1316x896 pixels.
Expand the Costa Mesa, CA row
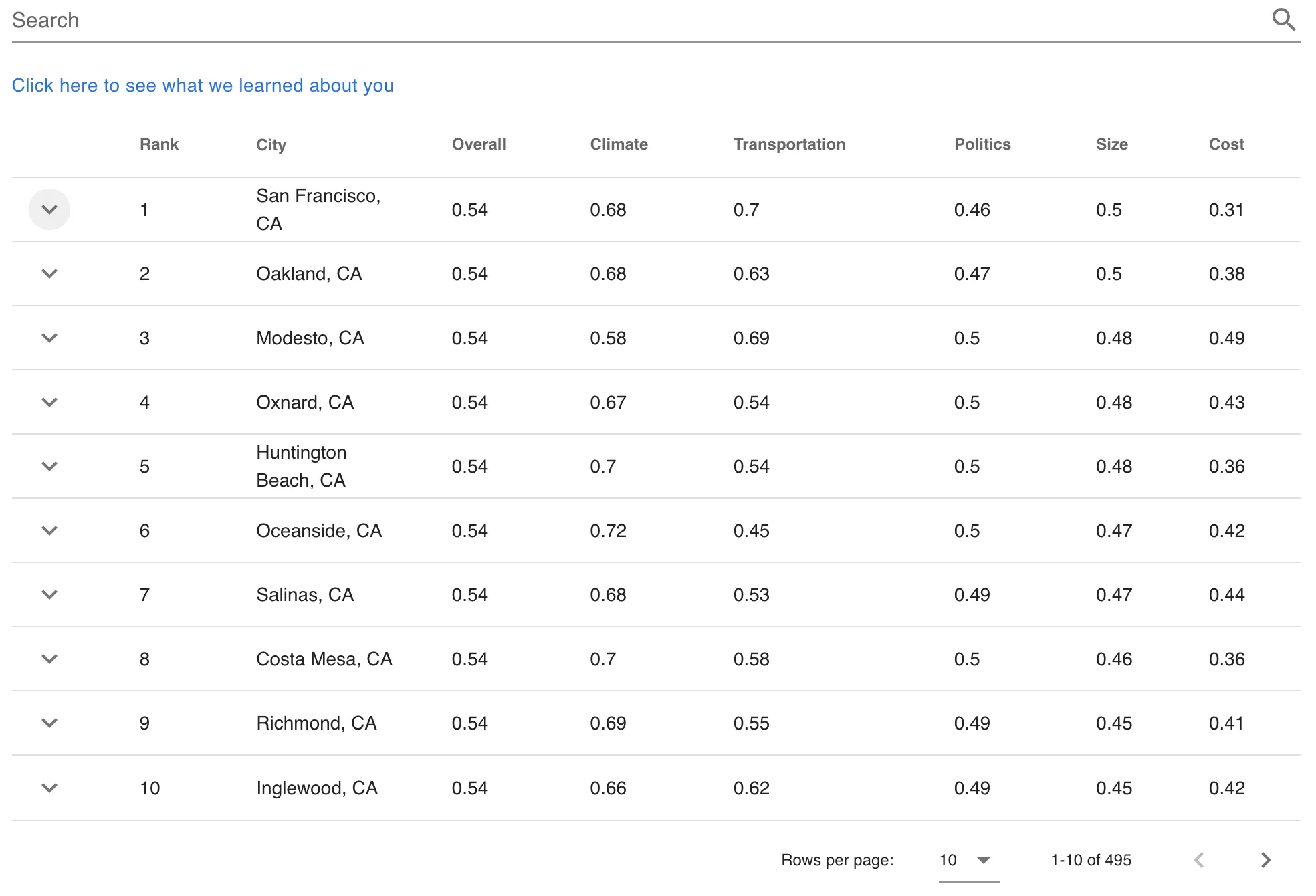[49, 659]
